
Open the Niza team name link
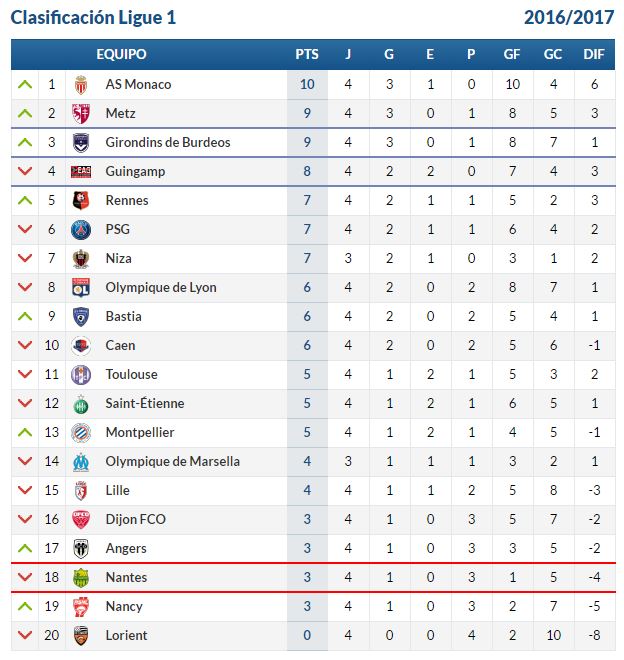(118, 258)
